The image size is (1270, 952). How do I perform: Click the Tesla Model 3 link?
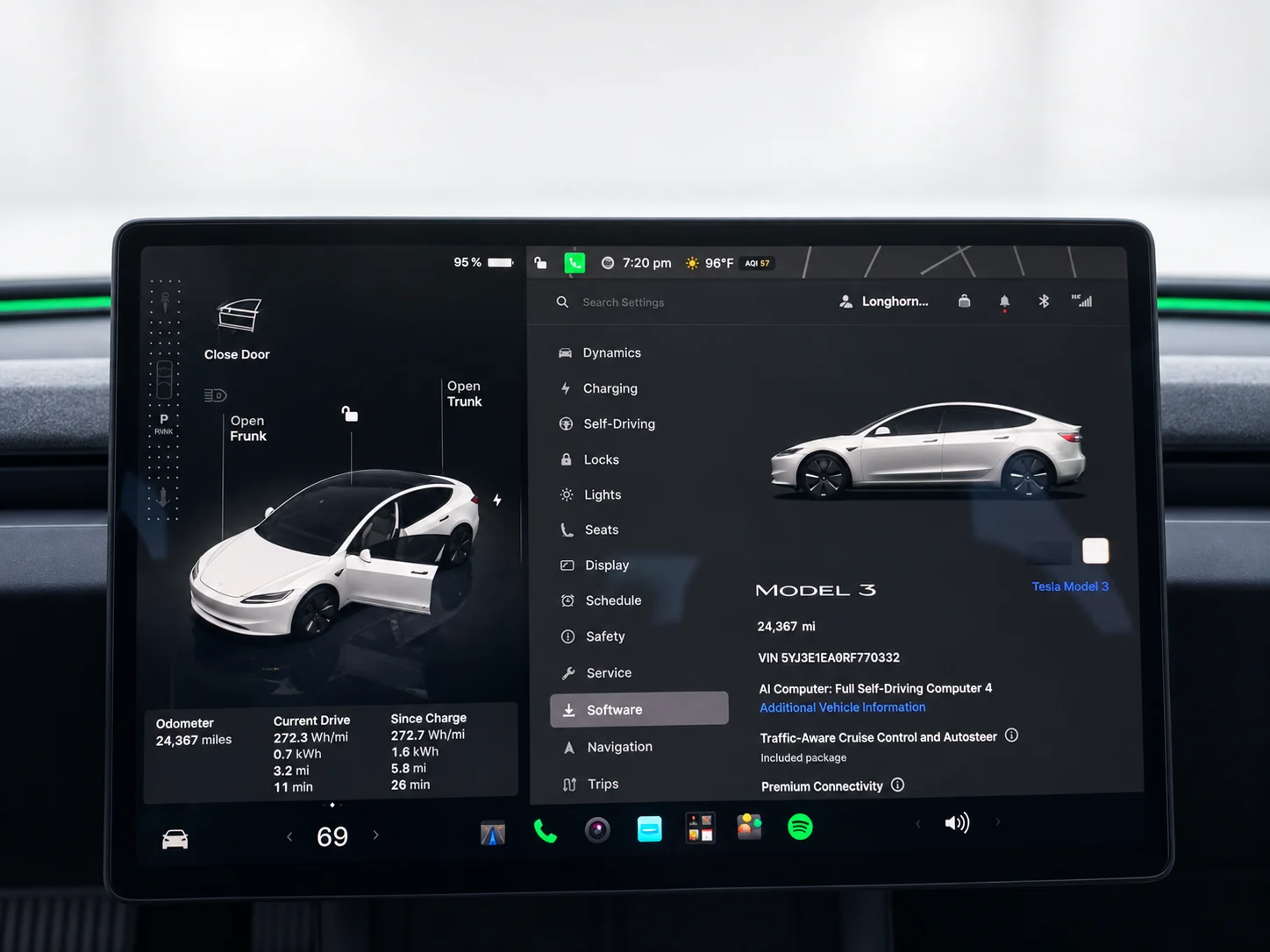tap(1070, 586)
